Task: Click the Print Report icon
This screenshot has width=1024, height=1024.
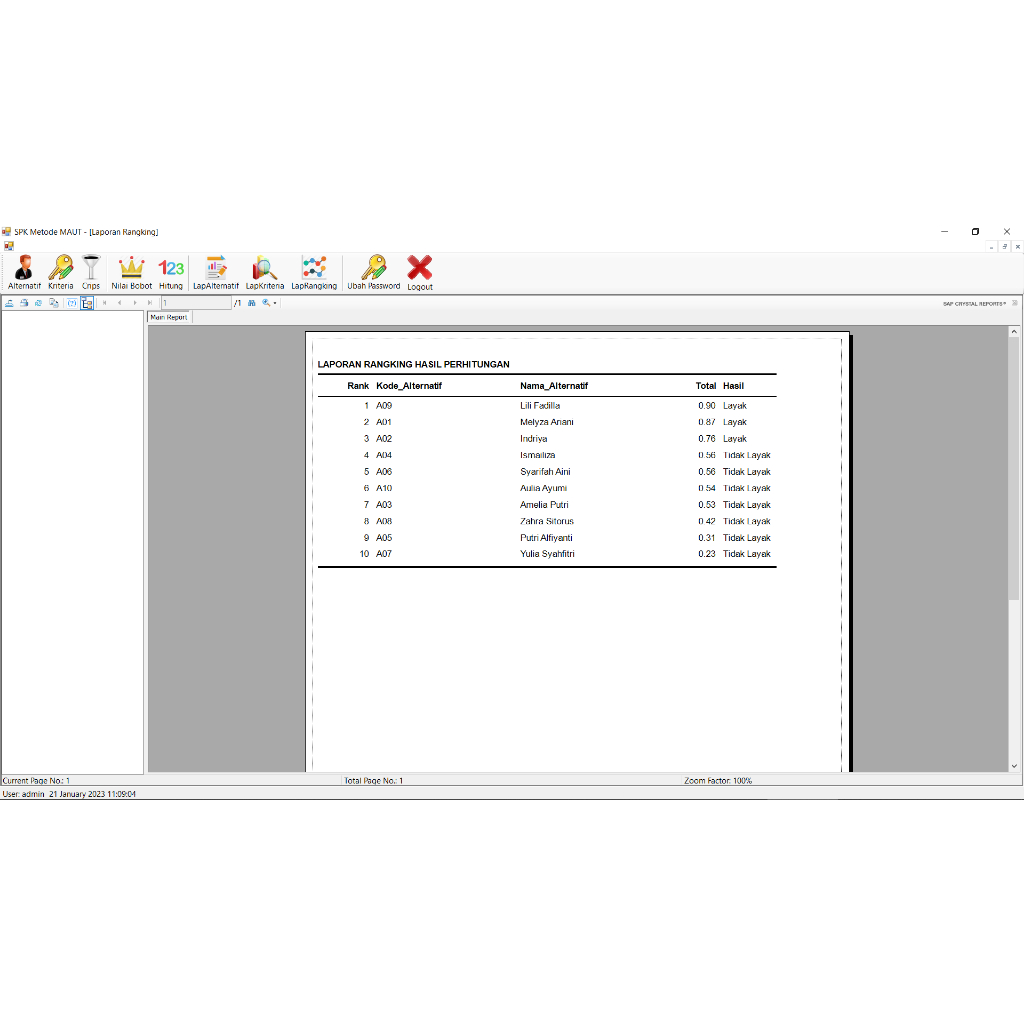Action: click(x=24, y=303)
